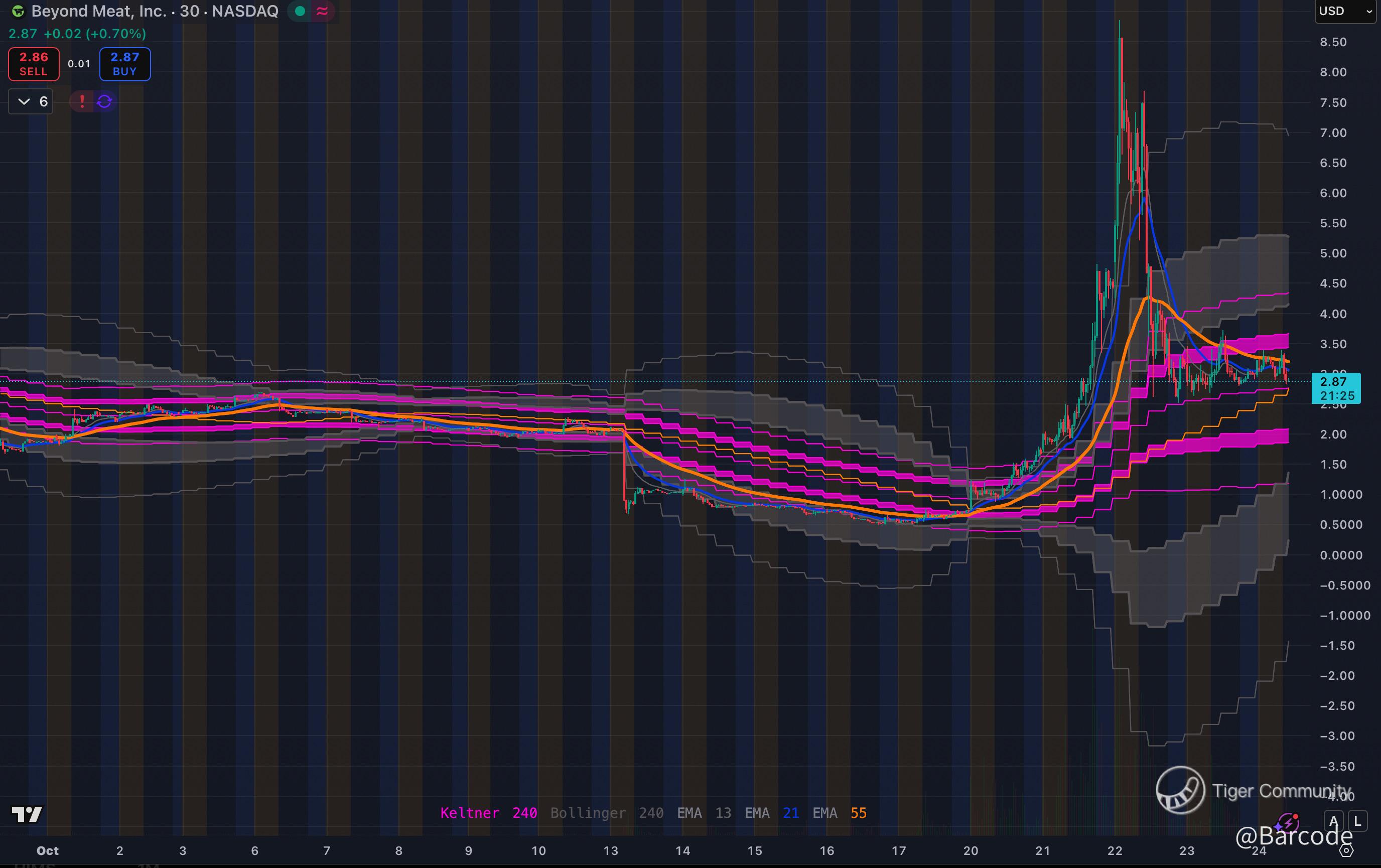The width and height of the screenshot is (1381, 868).
Task: Click the green market open status dot
Action: 300,11
